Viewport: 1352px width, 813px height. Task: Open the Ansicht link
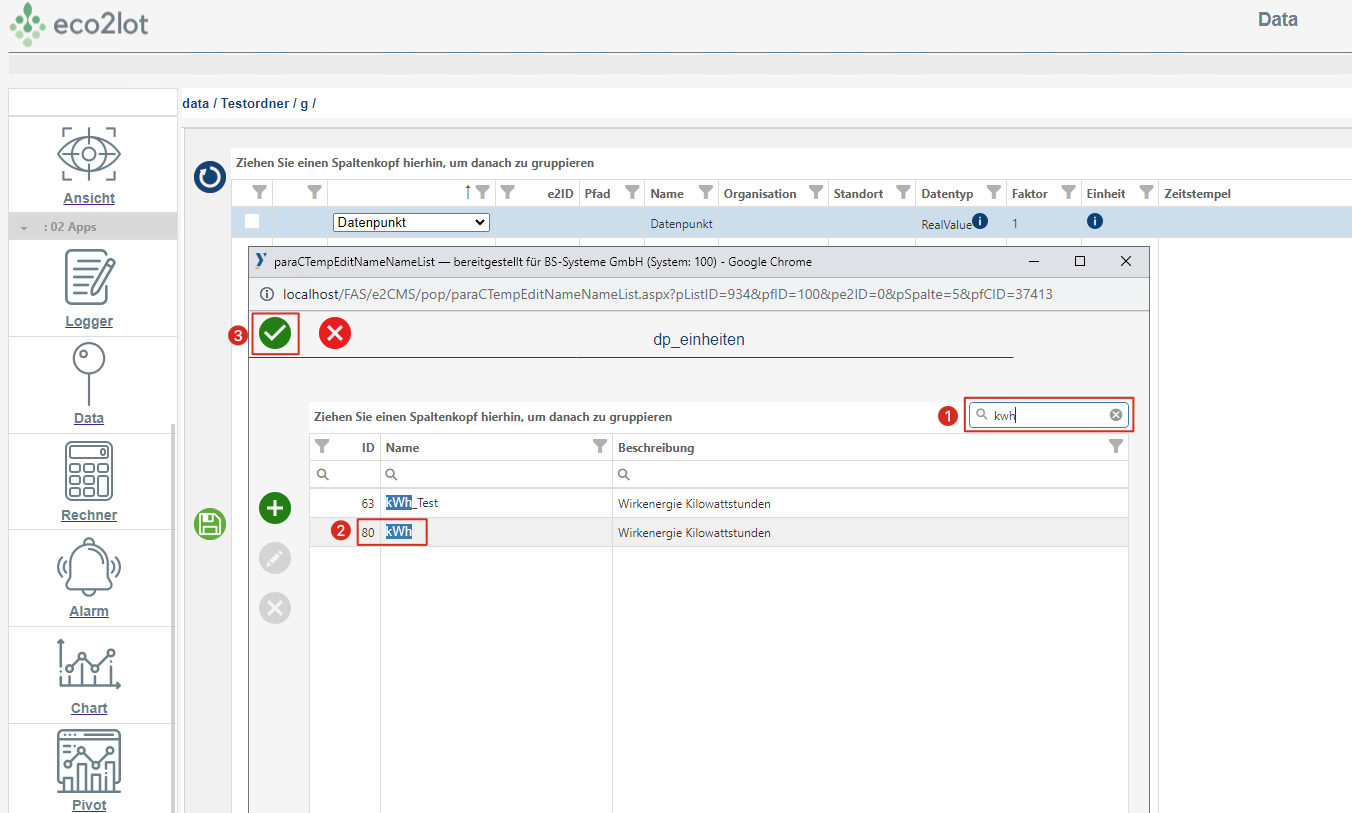(x=89, y=198)
